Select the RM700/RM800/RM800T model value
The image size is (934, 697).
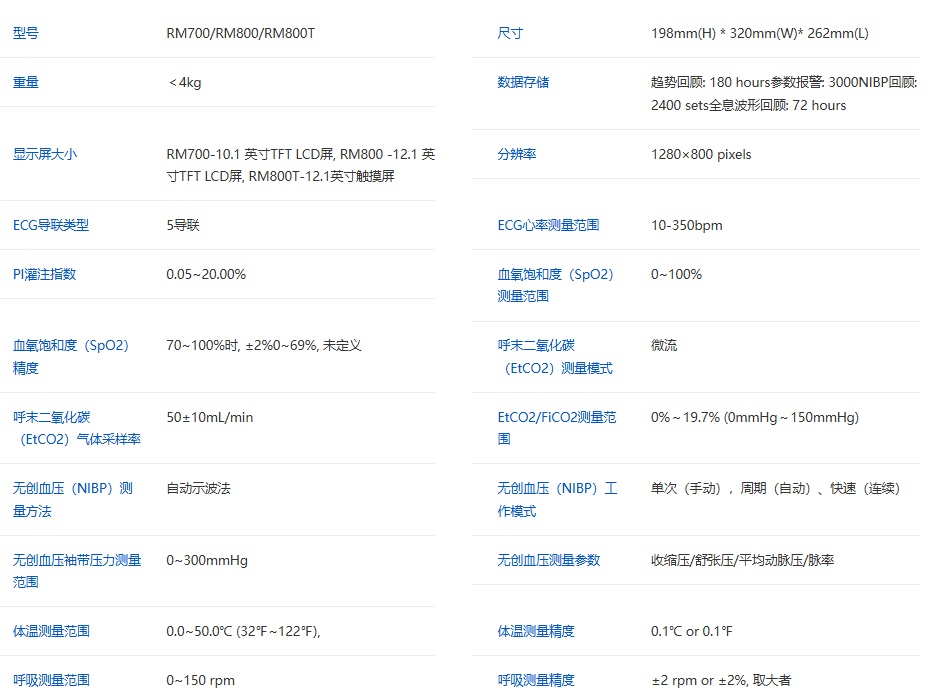click(245, 33)
